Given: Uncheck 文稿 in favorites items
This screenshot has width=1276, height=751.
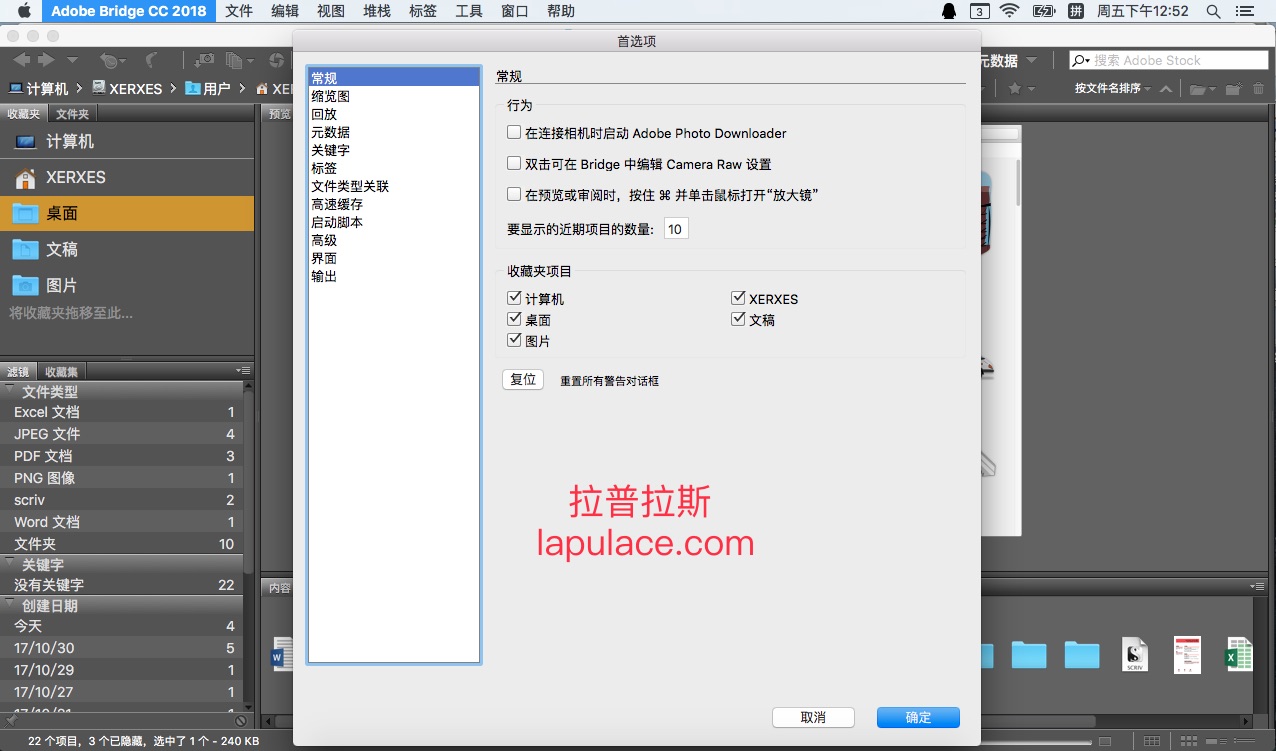Looking at the screenshot, I should 738,319.
